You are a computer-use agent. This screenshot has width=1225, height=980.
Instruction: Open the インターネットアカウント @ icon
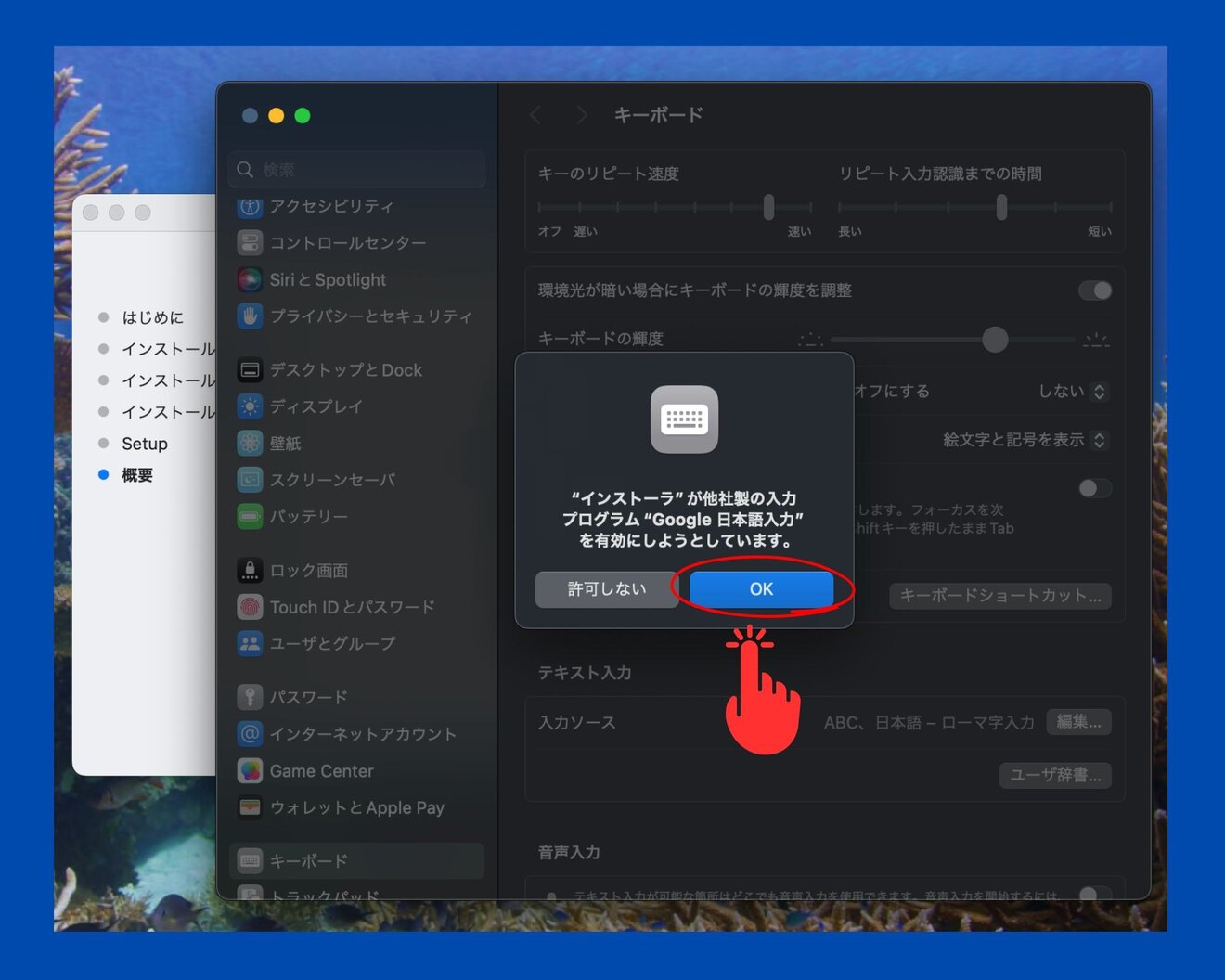click(x=250, y=734)
